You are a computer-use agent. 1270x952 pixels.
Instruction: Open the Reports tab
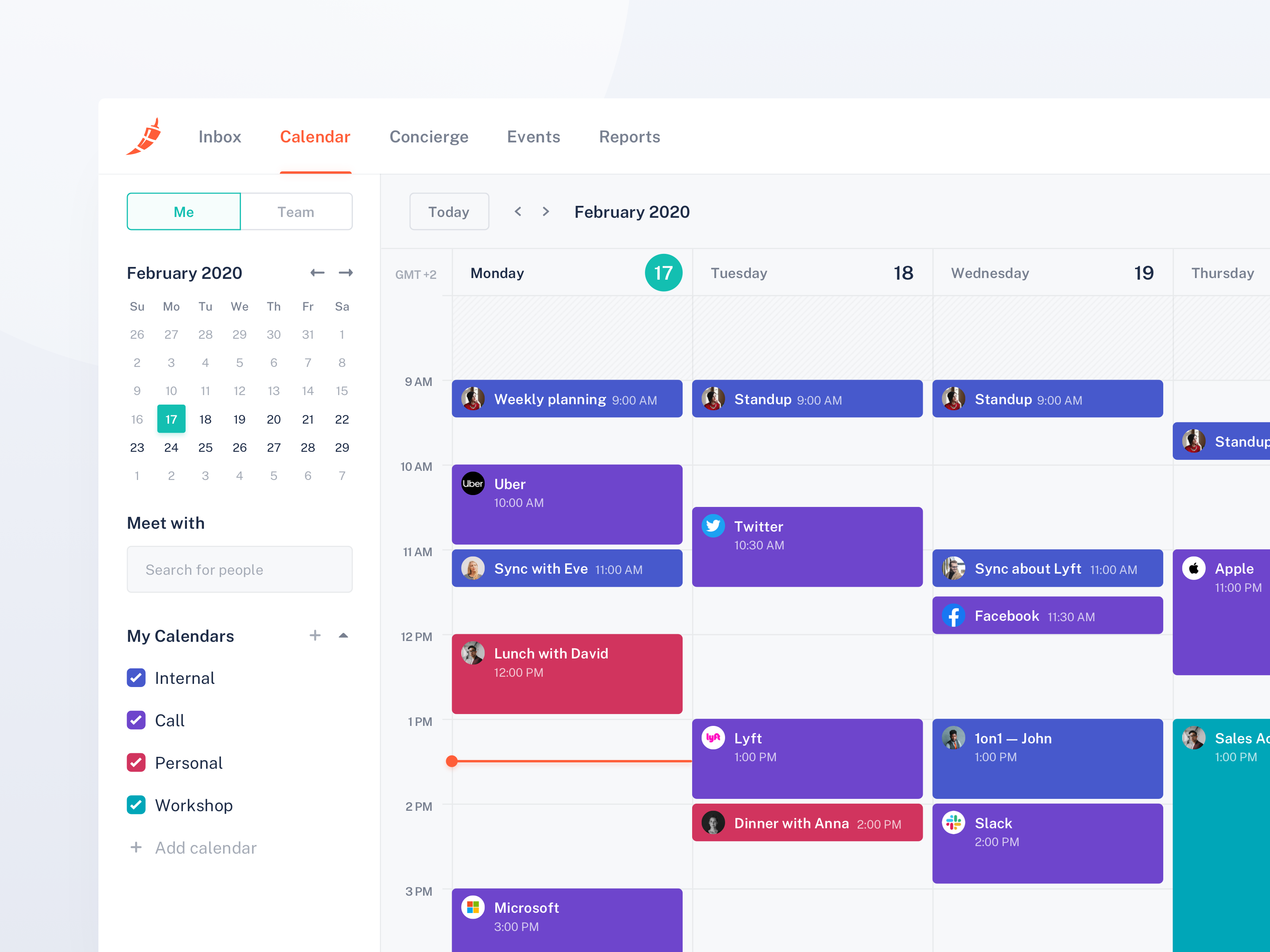pyautogui.click(x=630, y=136)
